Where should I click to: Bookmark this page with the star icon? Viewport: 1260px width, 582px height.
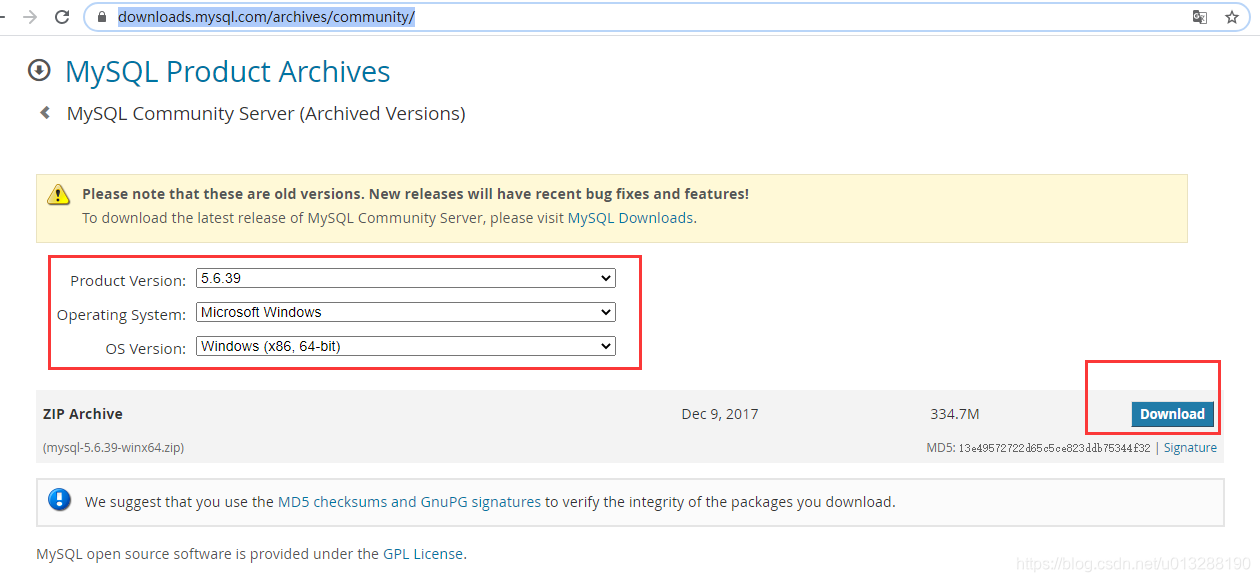pyautogui.click(x=1232, y=17)
